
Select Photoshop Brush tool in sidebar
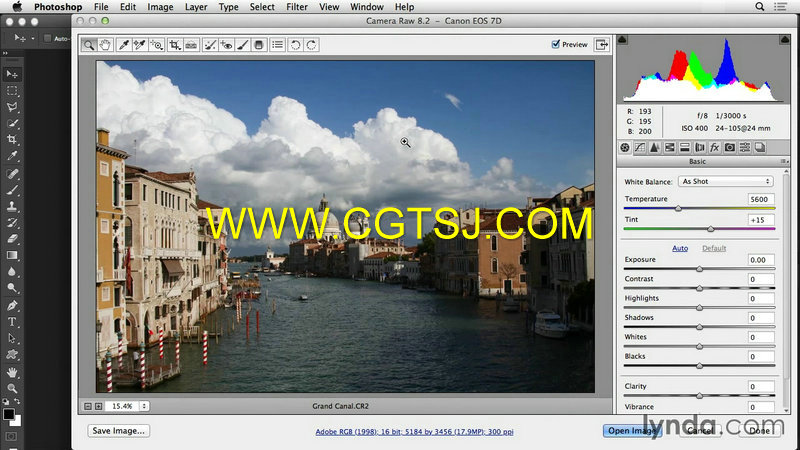(12, 190)
